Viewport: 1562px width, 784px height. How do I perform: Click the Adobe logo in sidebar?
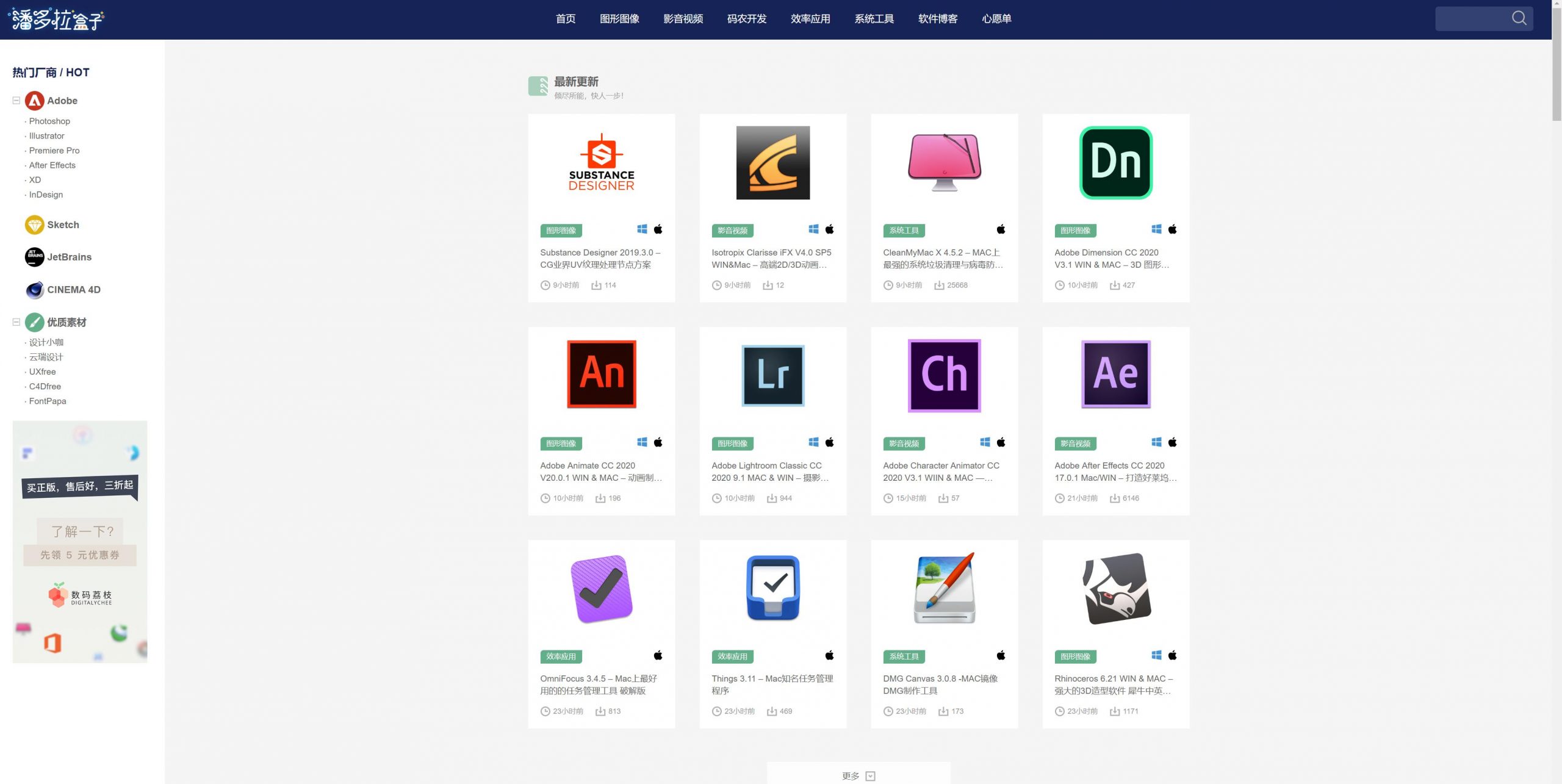coord(34,101)
